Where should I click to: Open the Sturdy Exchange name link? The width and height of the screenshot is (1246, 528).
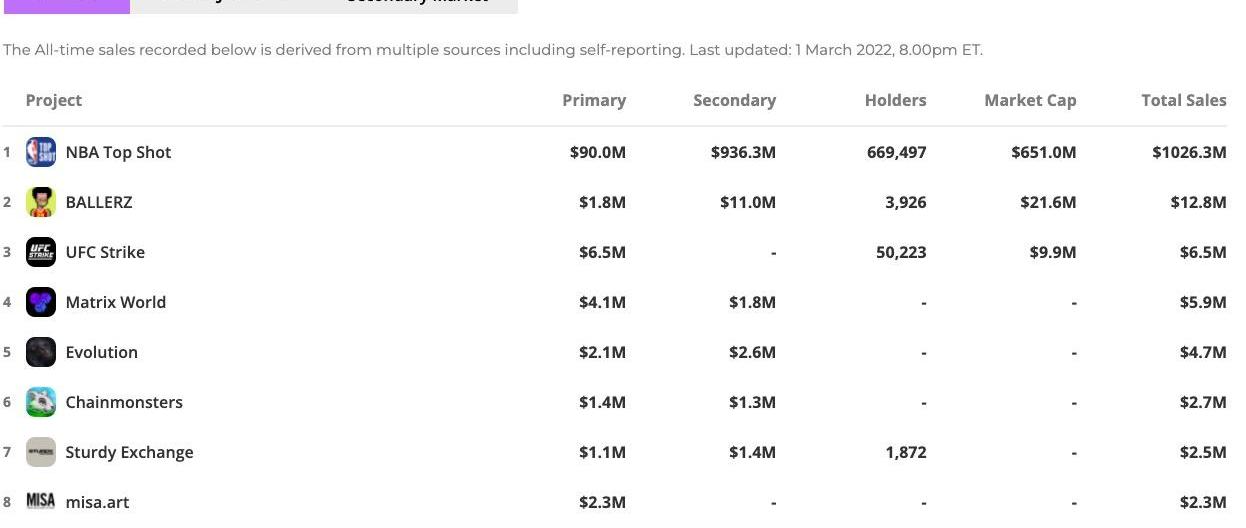point(129,452)
